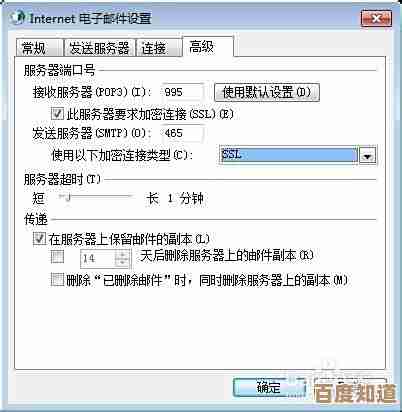Click the highlighted SSL value in encryption combo box
Viewport: 402px width, 412px height.
point(289,155)
